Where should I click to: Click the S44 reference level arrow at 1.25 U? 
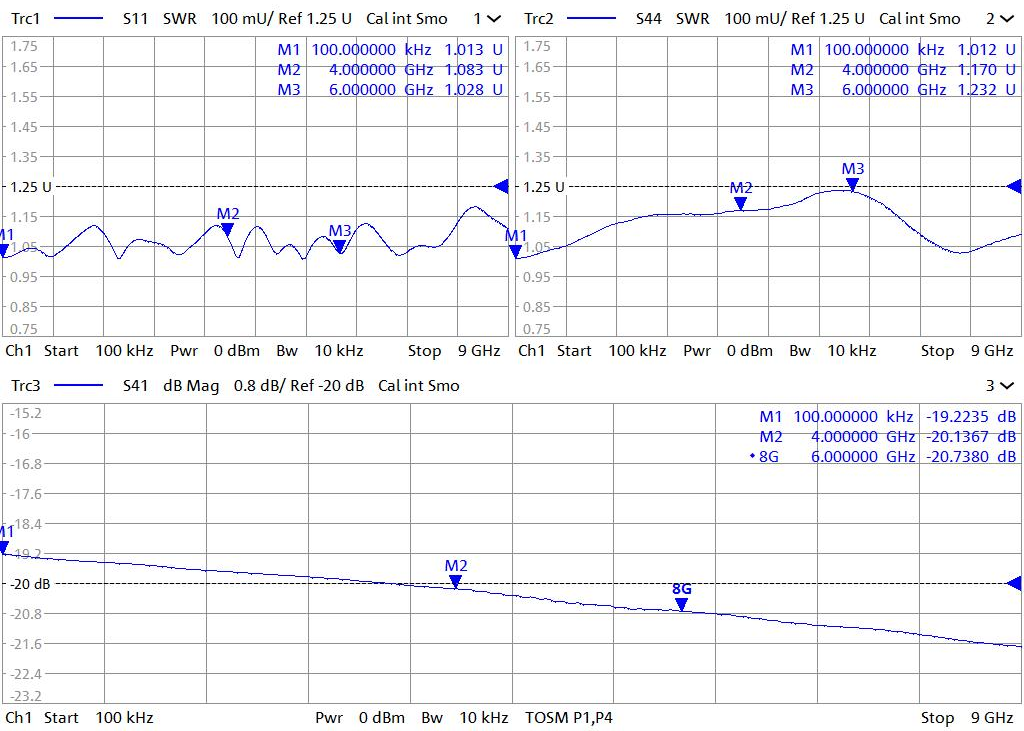[1014, 186]
